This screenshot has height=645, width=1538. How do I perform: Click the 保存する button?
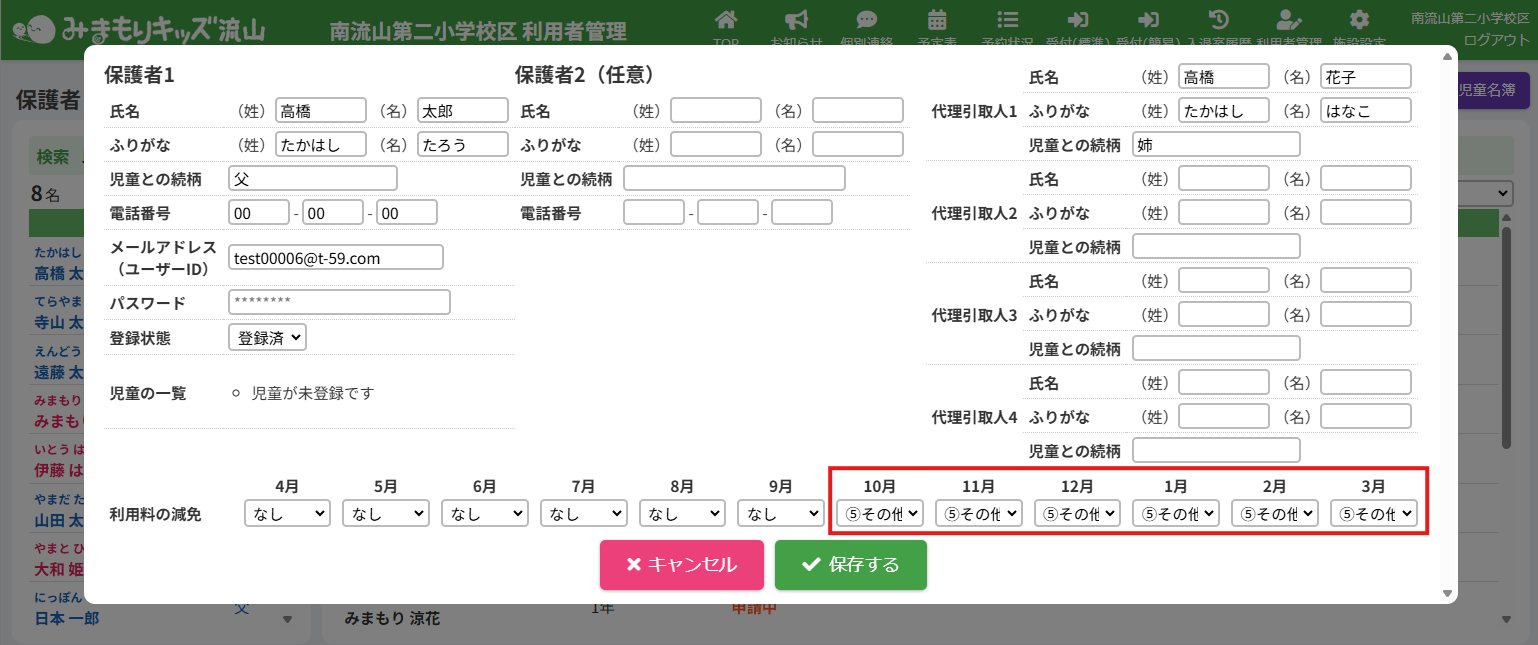point(850,565)
